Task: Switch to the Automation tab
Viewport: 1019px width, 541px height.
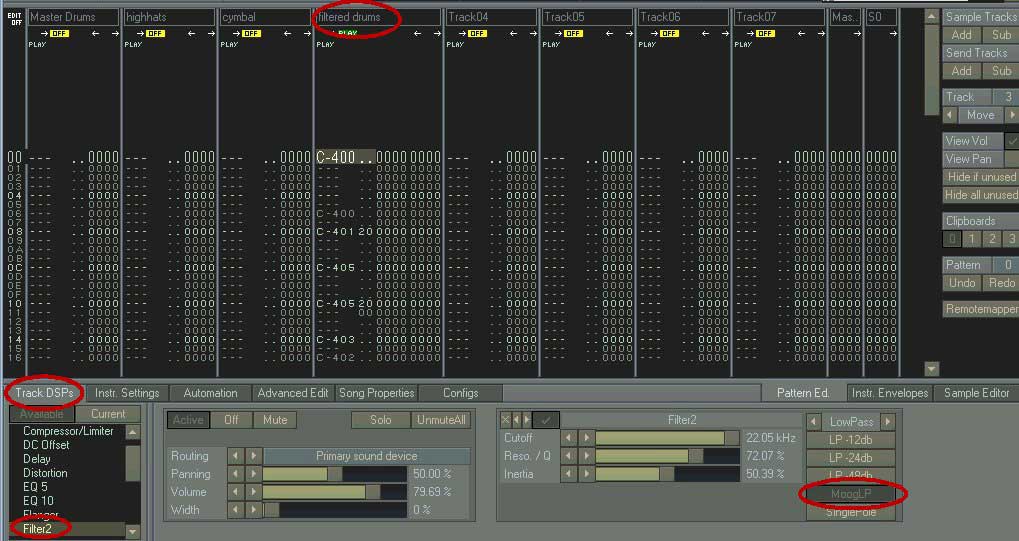Action: point(210,393)
